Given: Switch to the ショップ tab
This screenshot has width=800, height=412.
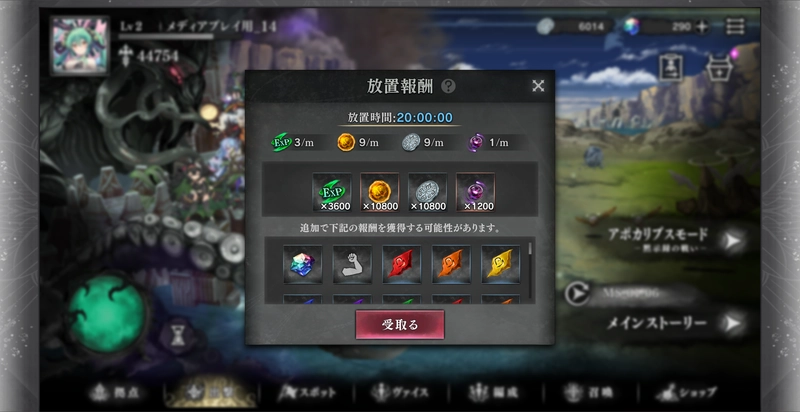Looking at the screenshot, I should pyautogui.click(x=687, y=393).
